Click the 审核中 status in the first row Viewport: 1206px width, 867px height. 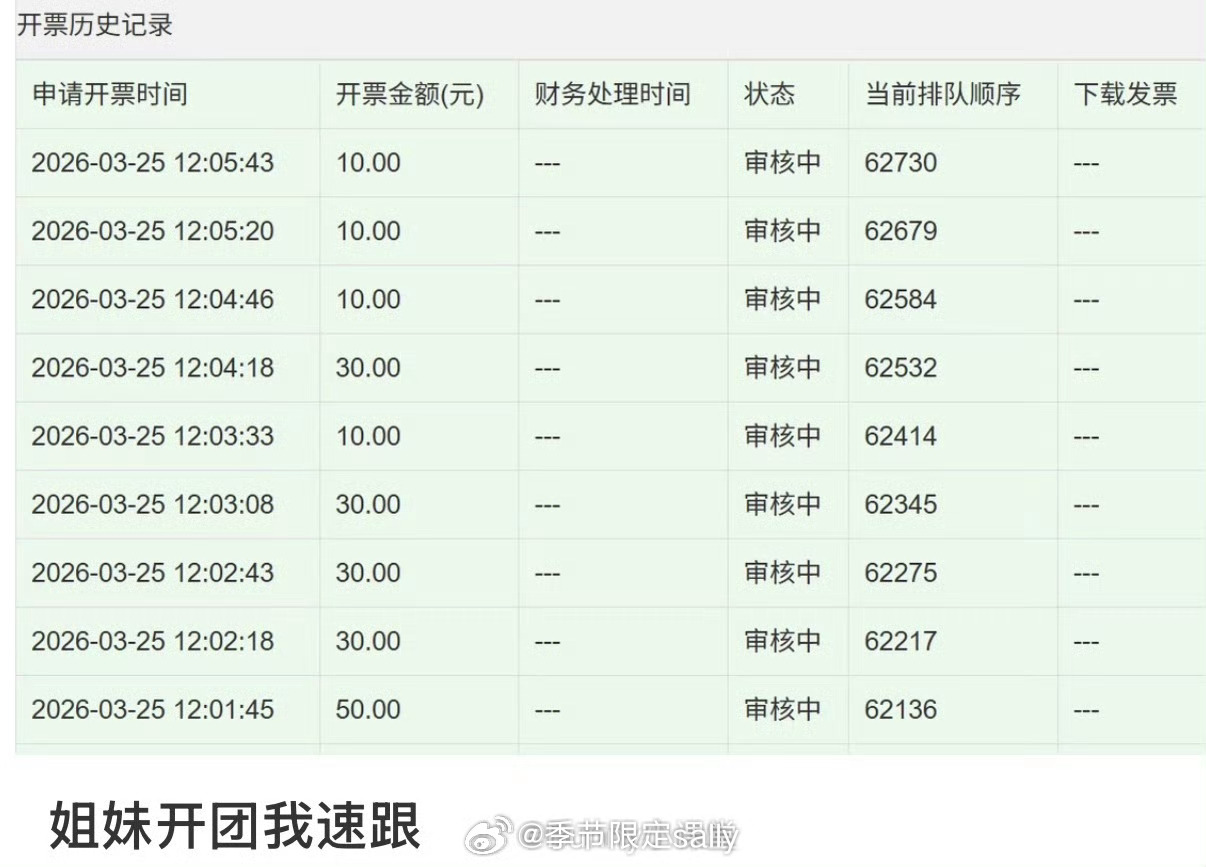tap(779, 162)
